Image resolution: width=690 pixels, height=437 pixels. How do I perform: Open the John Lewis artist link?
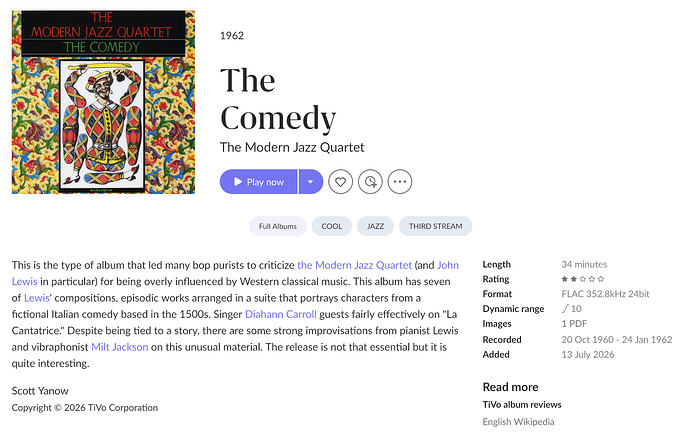[x=448, y=265]
